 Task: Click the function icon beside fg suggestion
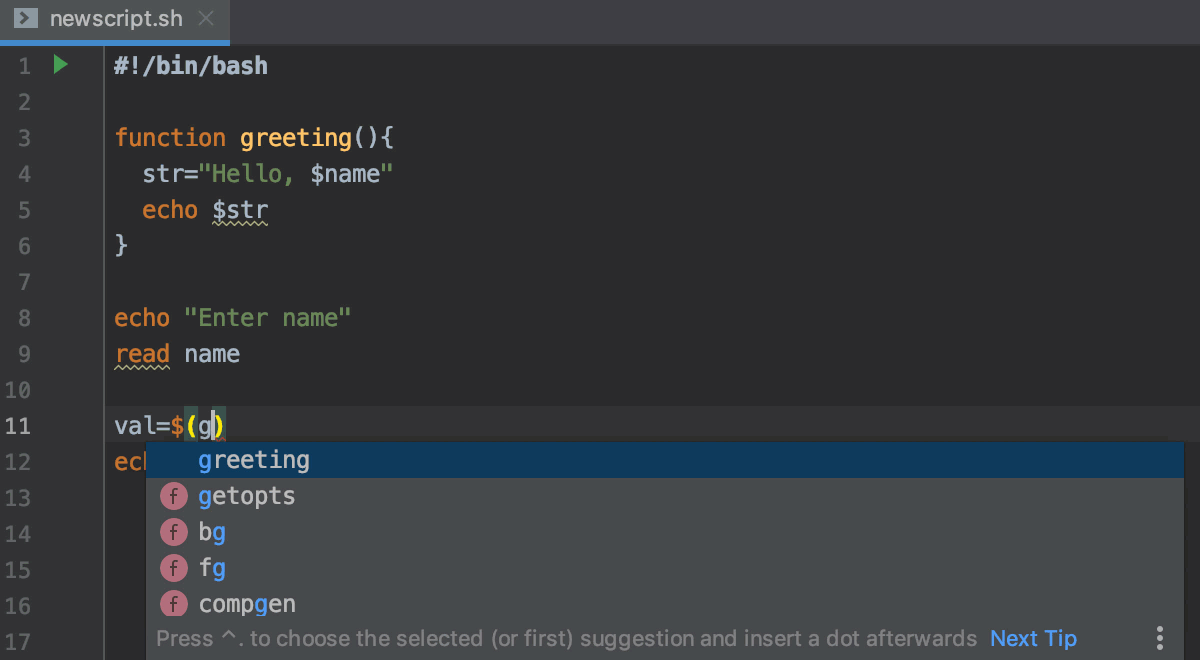(x=174, y=568)
